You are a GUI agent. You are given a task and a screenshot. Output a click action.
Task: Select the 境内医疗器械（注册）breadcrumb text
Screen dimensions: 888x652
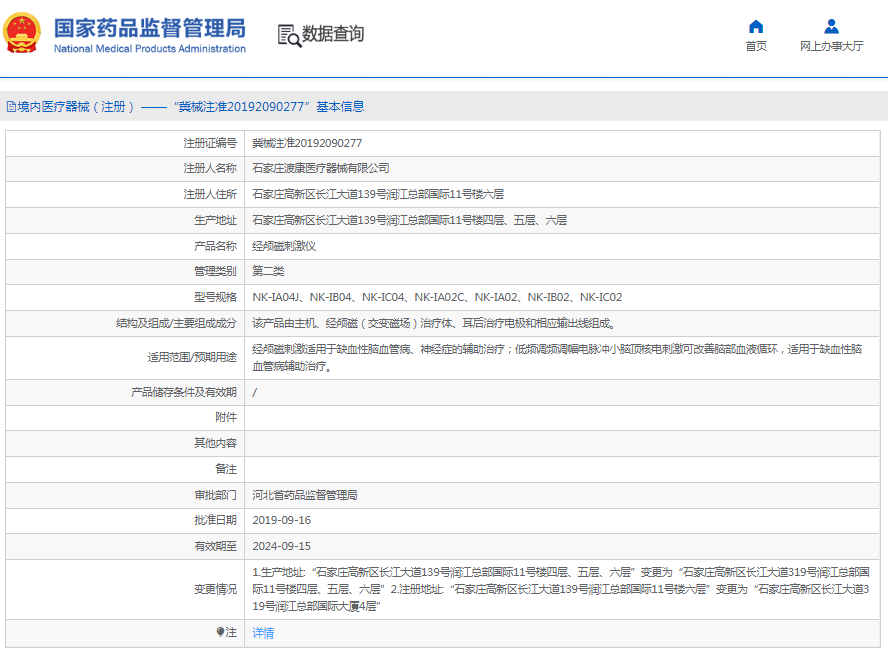(76, 106)
